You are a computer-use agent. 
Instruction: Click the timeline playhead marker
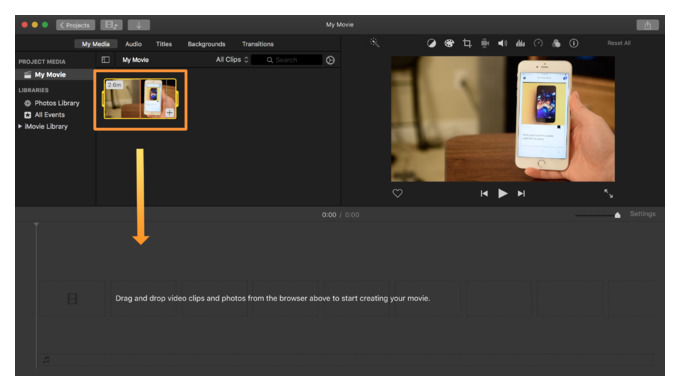(x=36, y=225)
